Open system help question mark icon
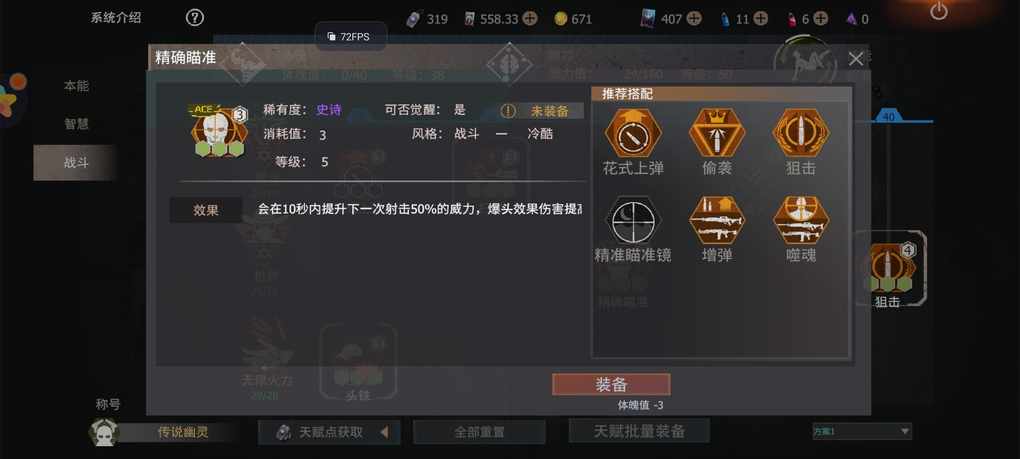Viewport: 1020px width, 459px height. [x=195, y=18]
